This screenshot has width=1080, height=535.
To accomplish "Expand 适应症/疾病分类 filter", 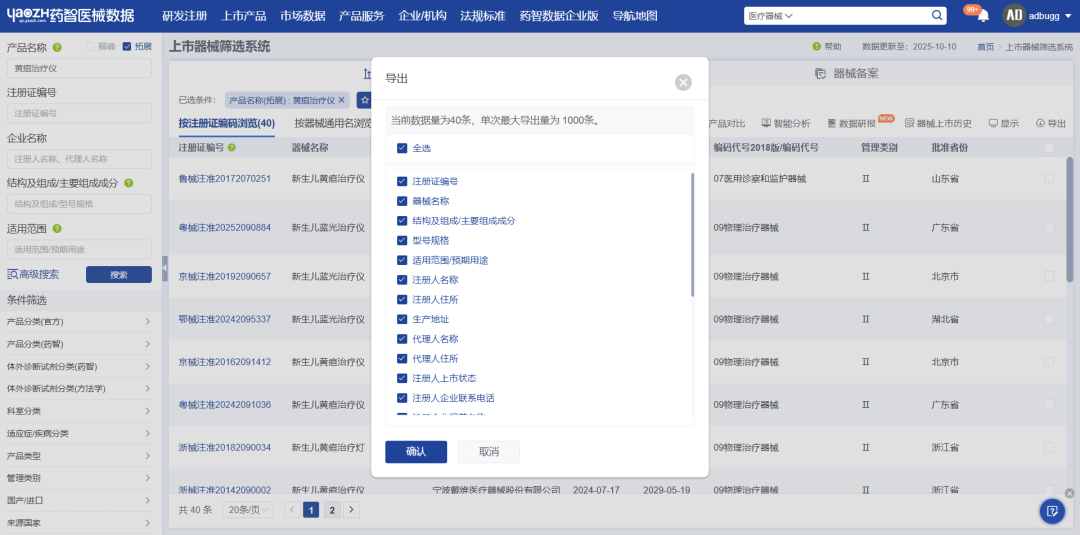I will pos(79,434).
